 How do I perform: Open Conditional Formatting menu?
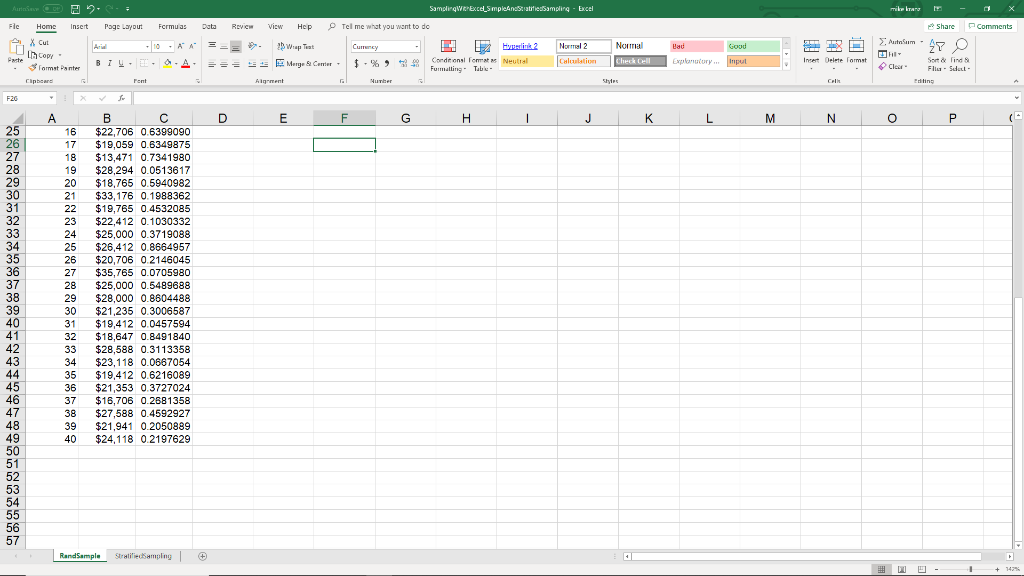tap(448, 55)
